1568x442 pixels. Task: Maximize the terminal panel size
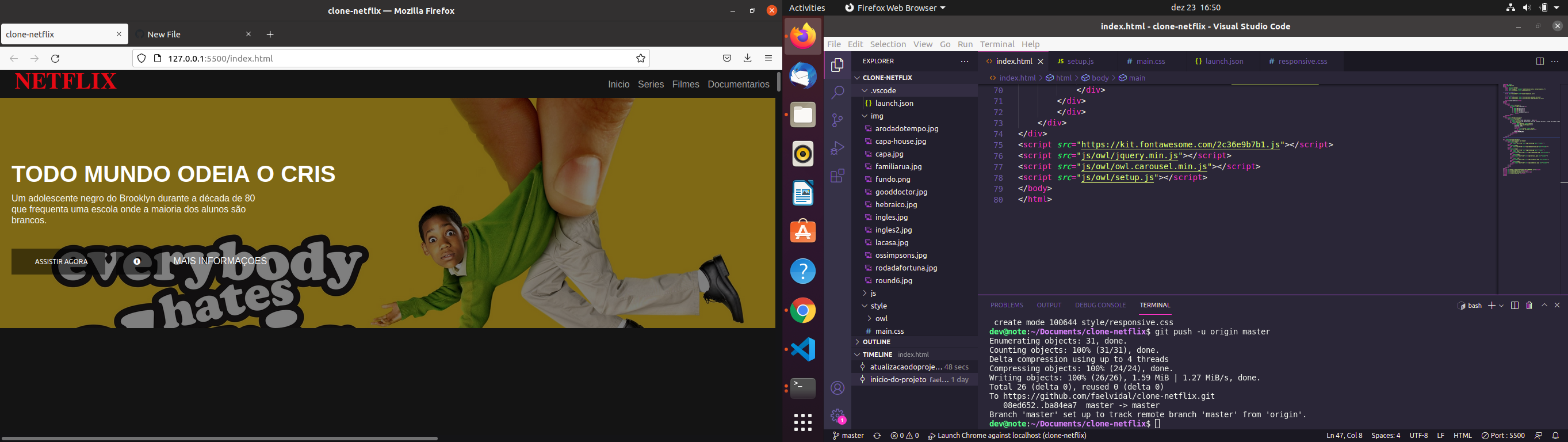coord(1544,306)
